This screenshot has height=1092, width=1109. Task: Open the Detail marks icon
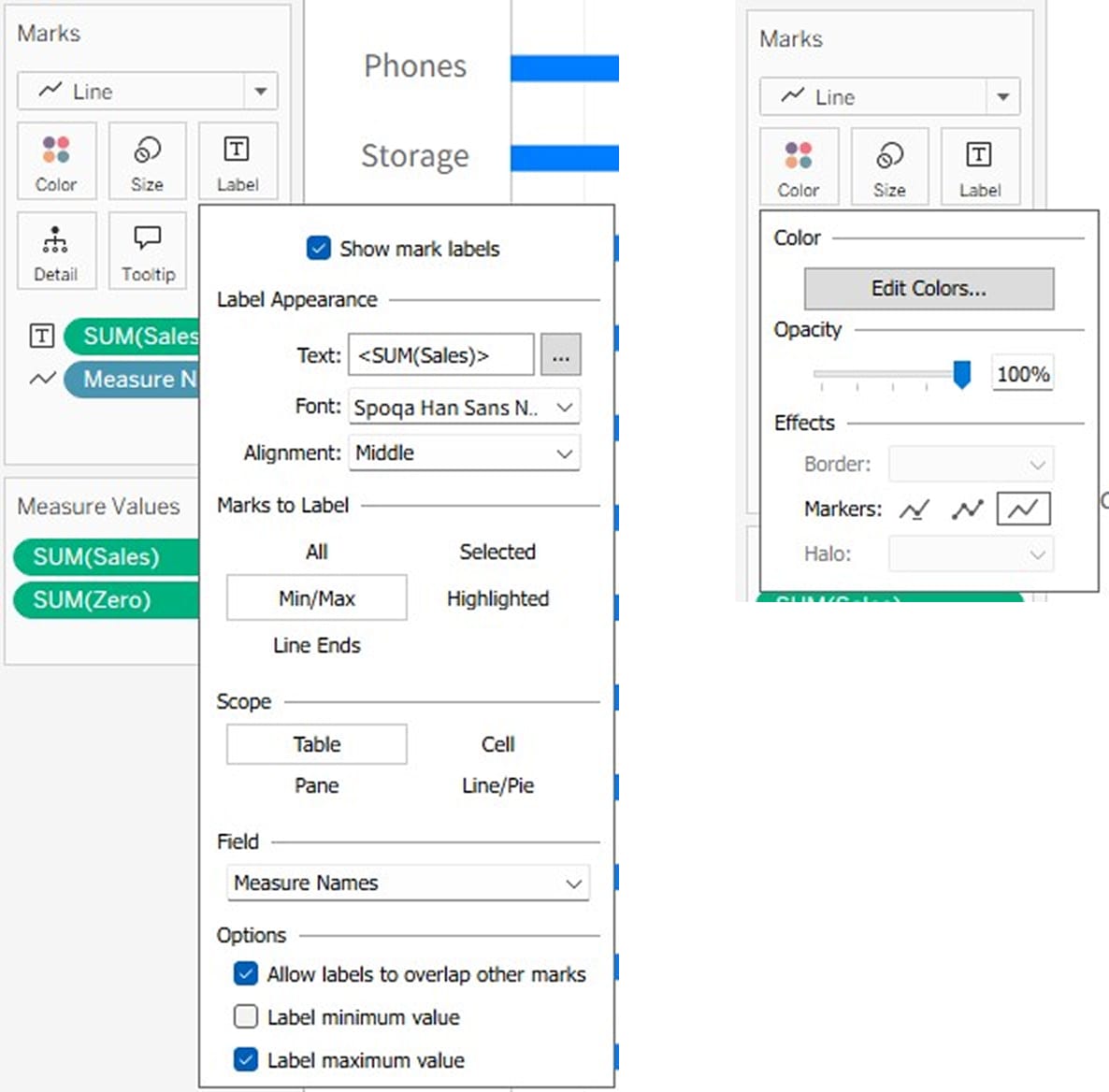(x=56, y=251)
